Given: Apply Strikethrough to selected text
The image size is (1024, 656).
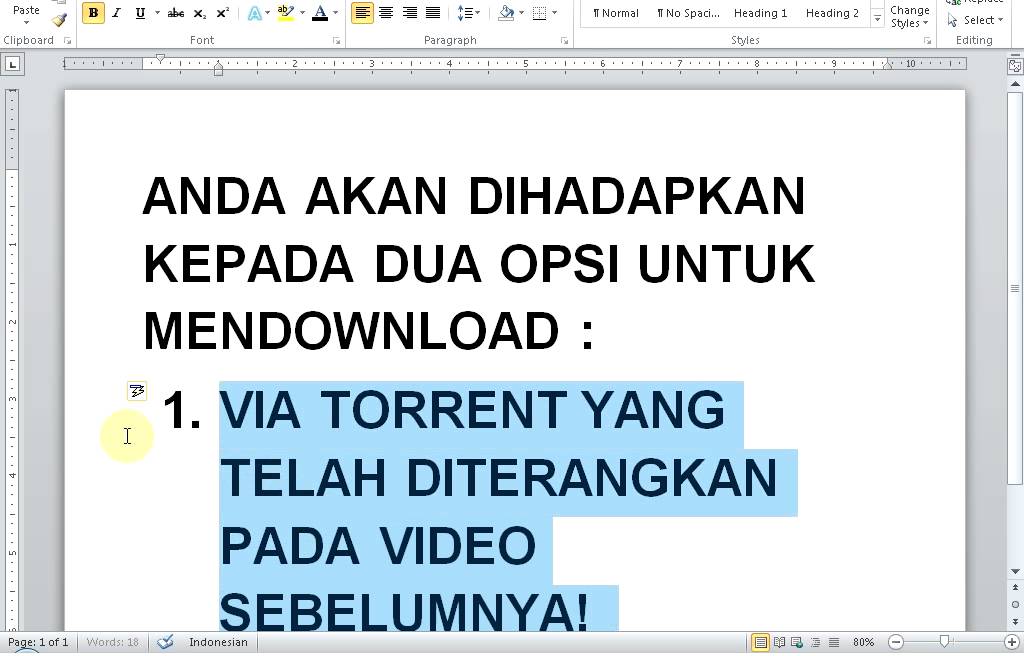Looking at the screenshot, I should point(176,12).
